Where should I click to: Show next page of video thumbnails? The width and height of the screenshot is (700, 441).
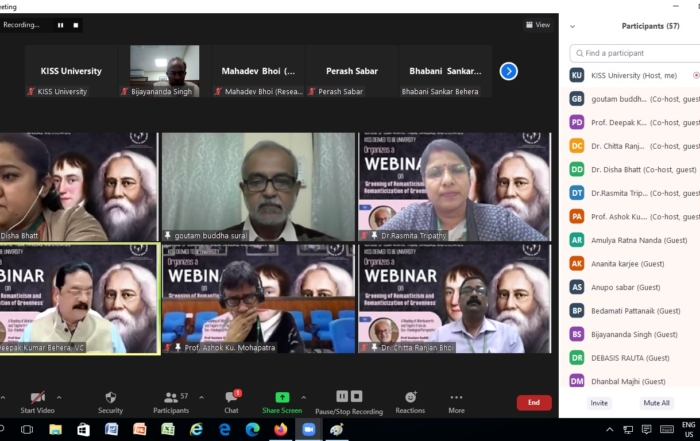(x=508, y=71)
